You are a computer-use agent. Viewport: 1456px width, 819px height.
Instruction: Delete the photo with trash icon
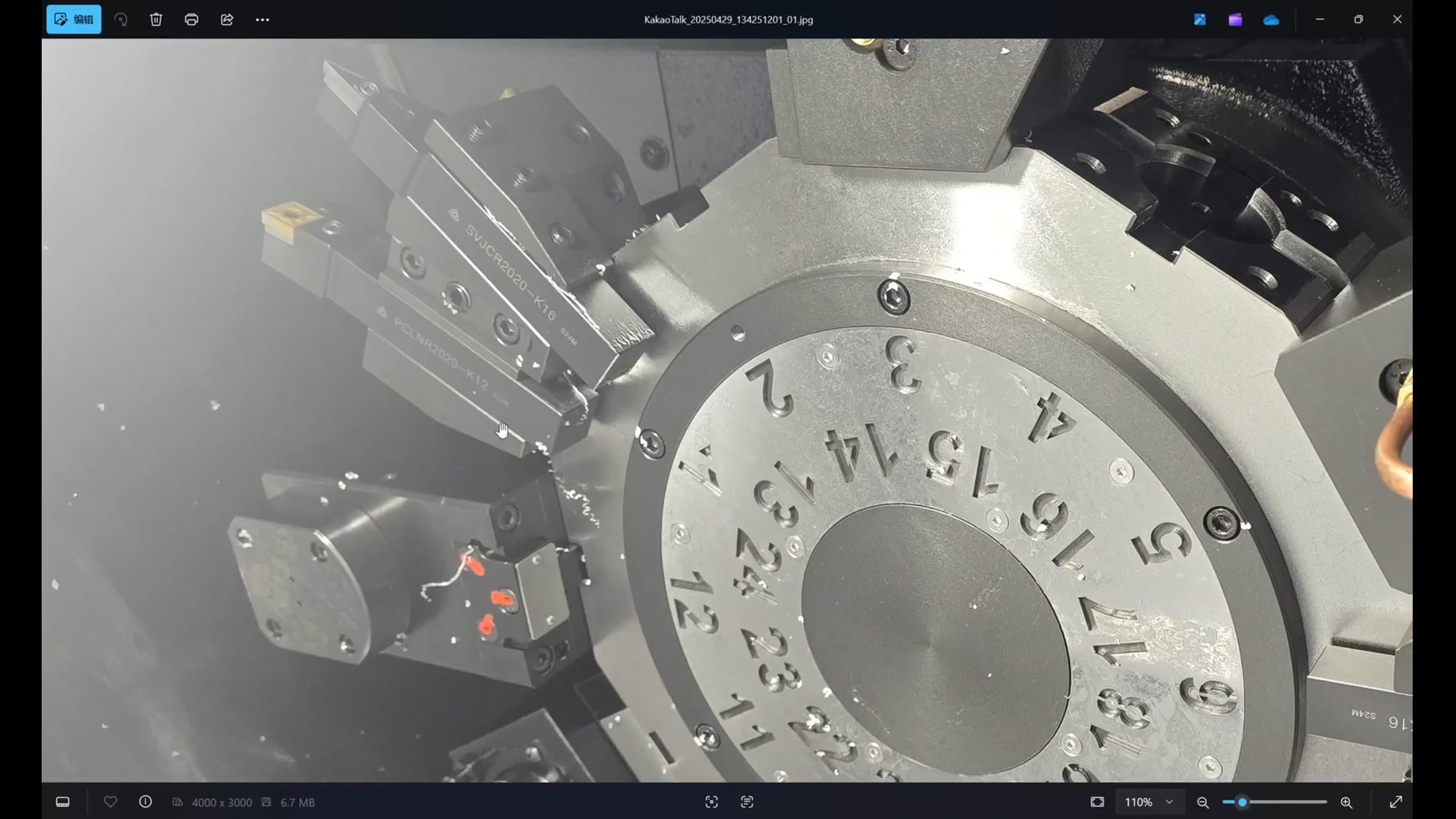coord(156,19)
